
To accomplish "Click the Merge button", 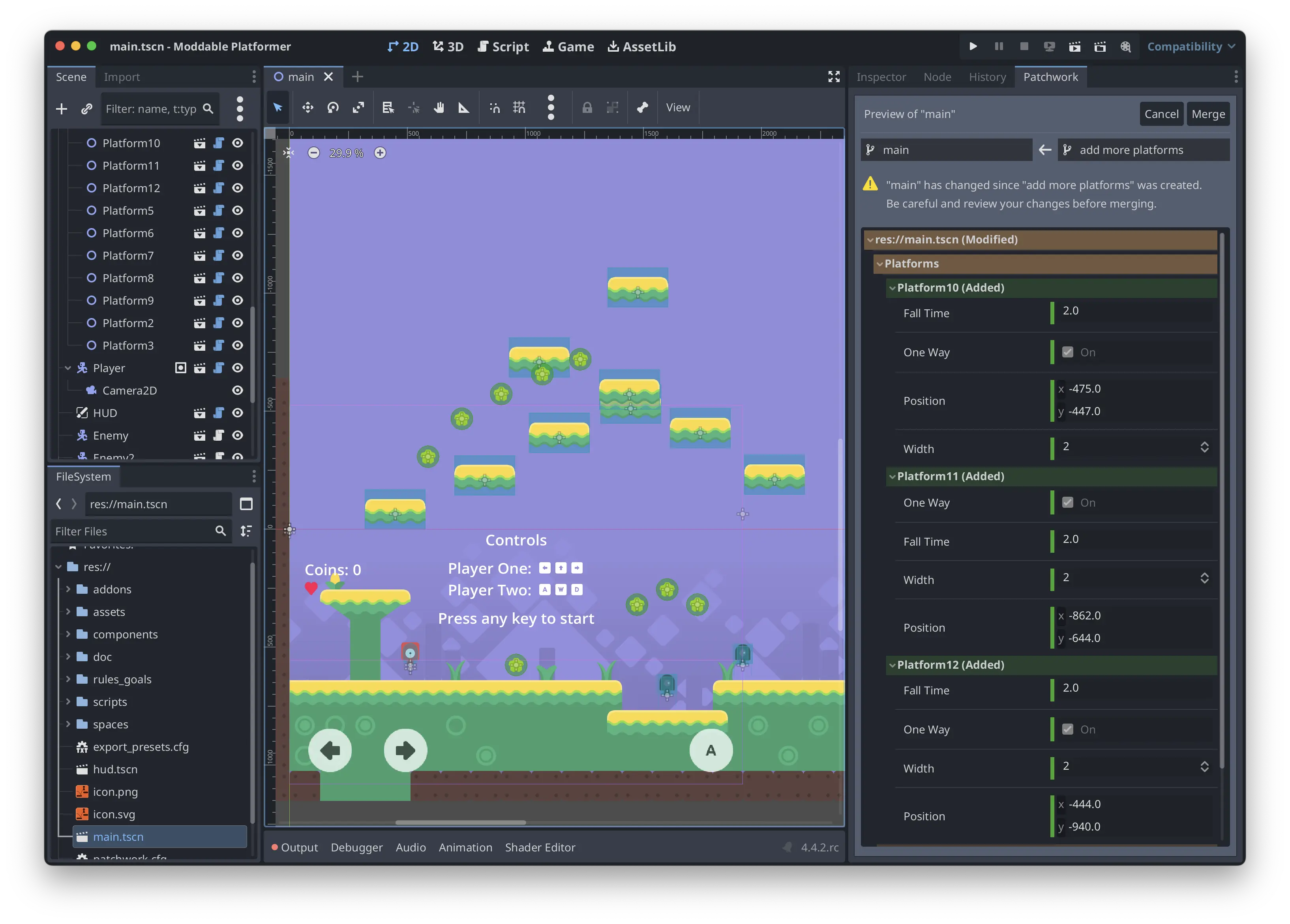I will coord(1208,114).
